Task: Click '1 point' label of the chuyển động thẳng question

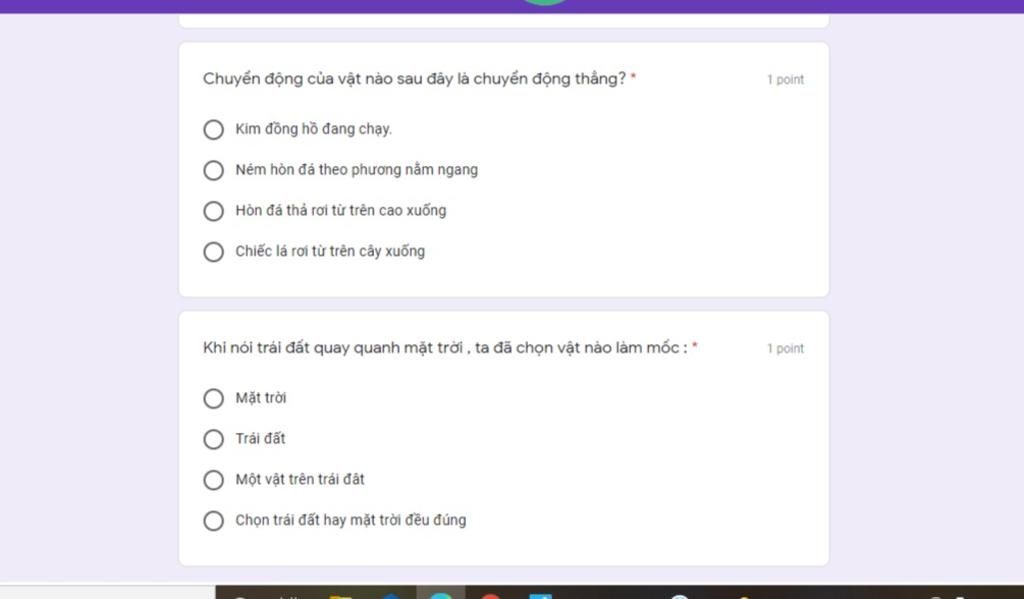Action: click(785, 80)
